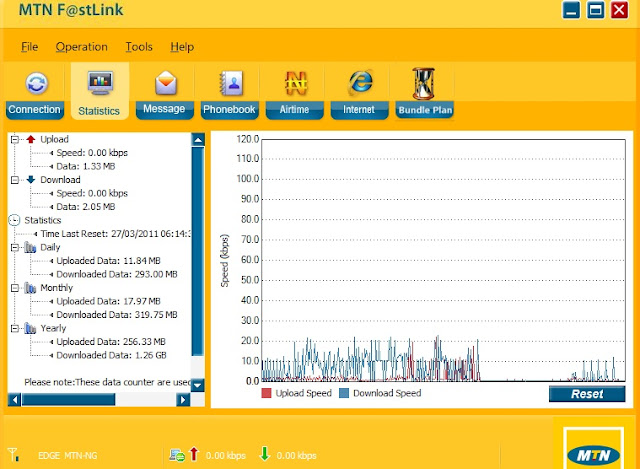Click the Phonebook label button
This screenshot has height=469, width=640.
229,110
